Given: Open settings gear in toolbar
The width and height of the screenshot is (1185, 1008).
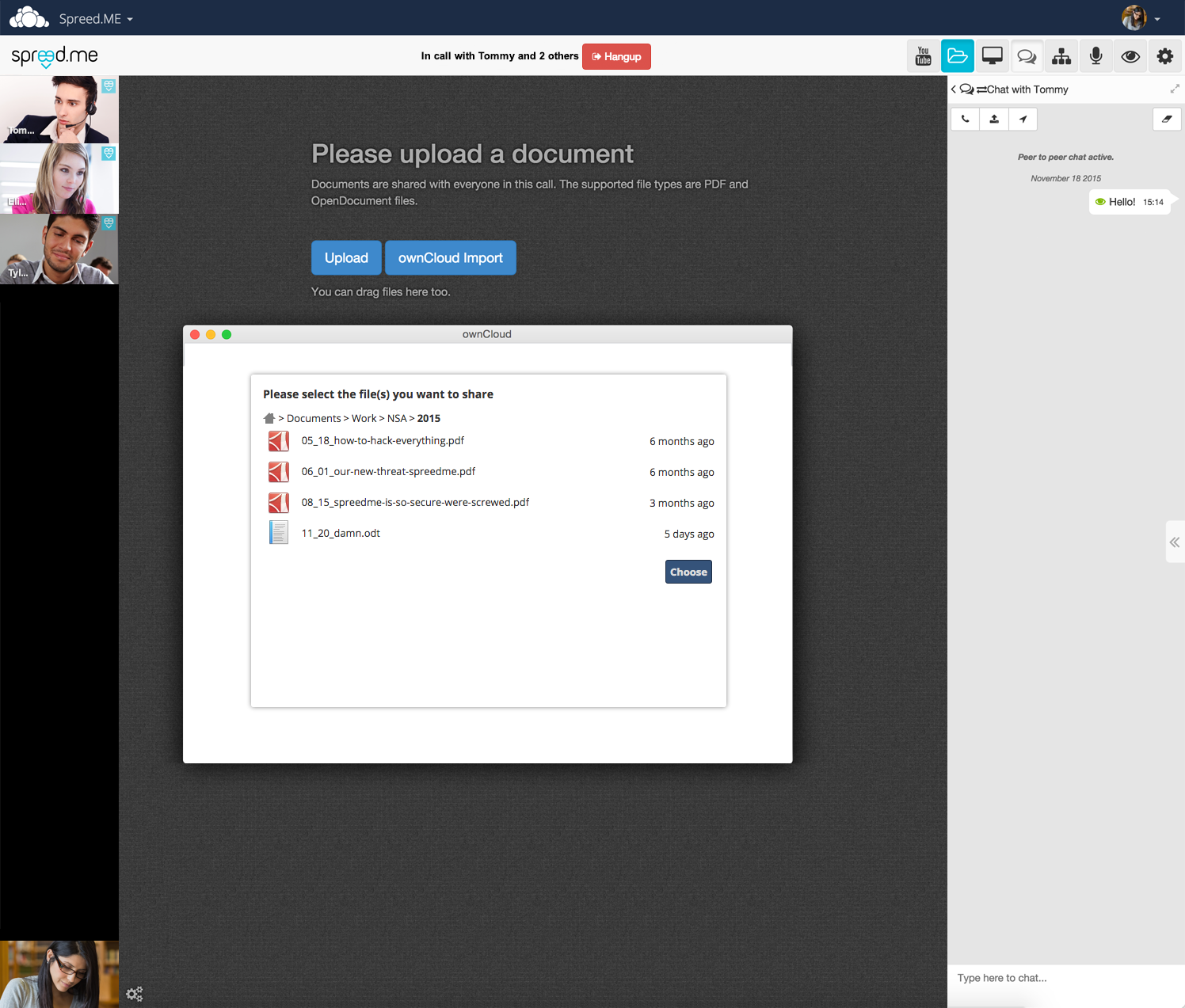Looking at the screenshot, I should tap(1165, 56).
